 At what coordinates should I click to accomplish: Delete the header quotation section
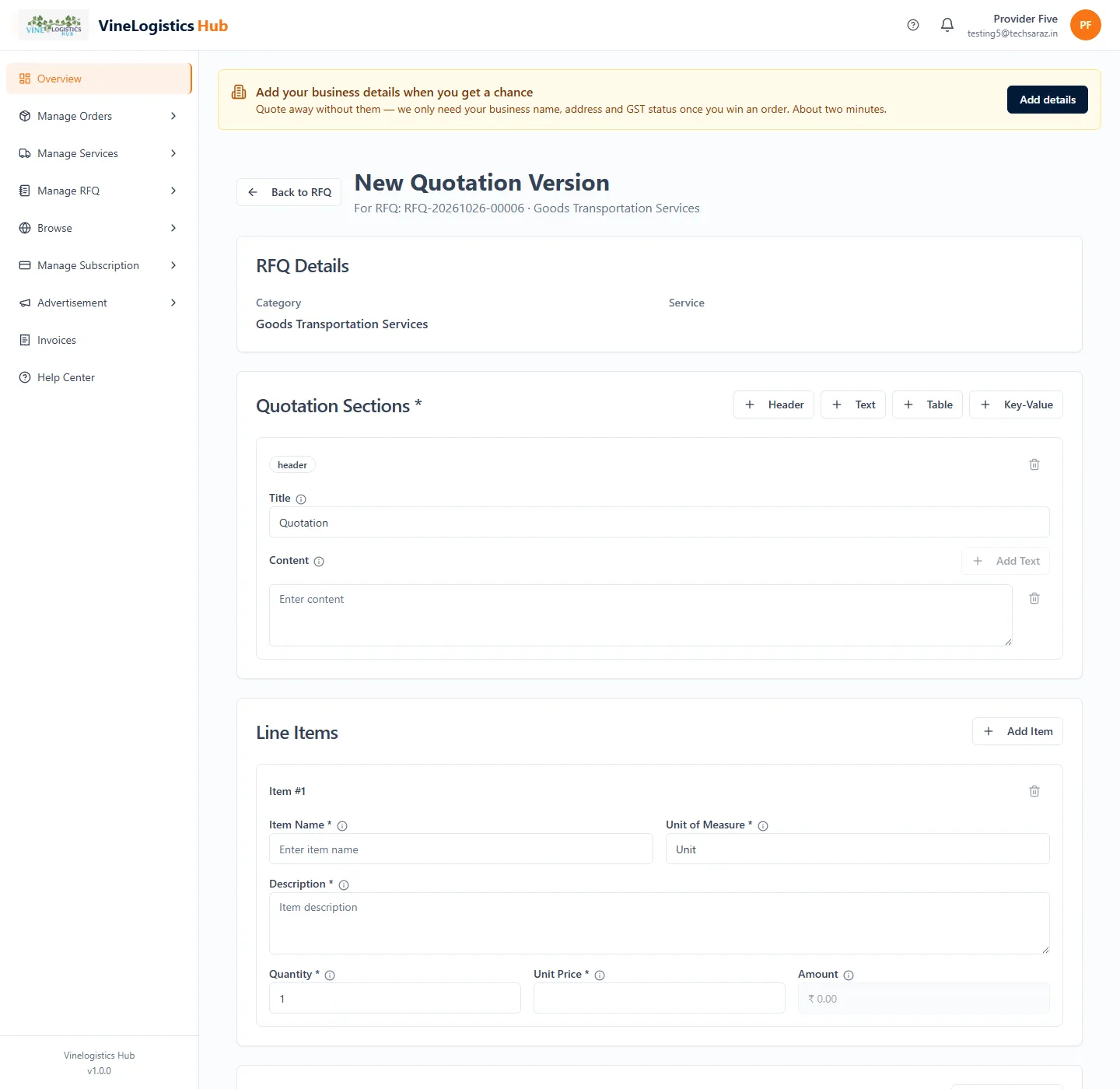click(1034, 464)
